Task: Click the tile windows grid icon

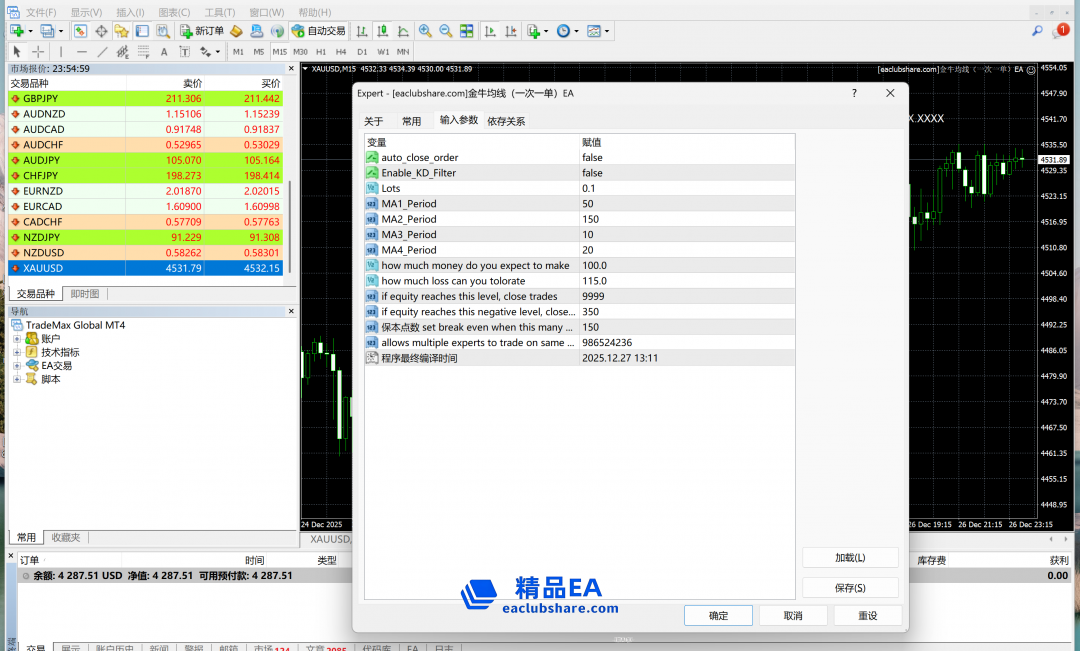Action: pos(466,31)
